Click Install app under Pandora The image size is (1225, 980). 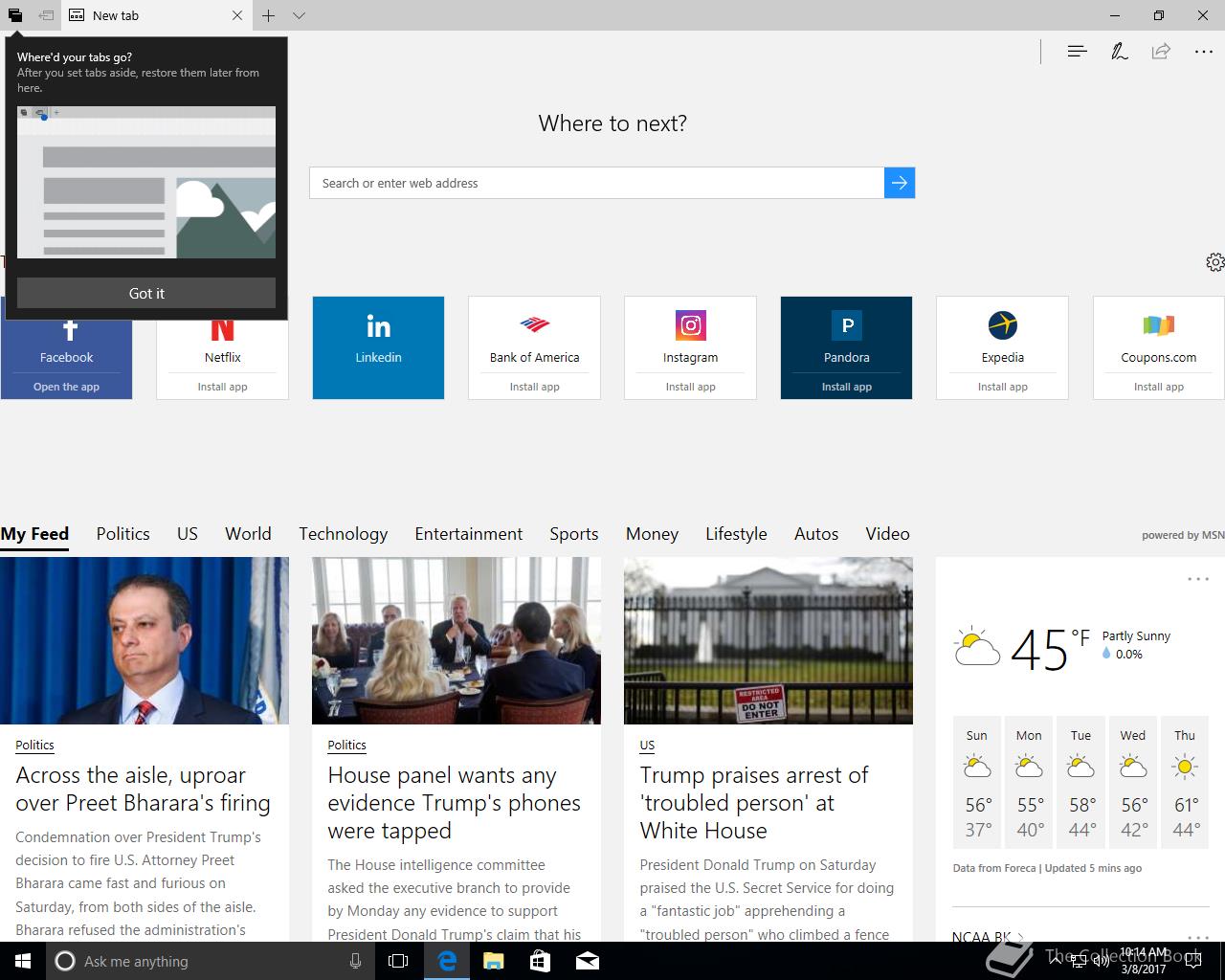(x=846, y=387)
